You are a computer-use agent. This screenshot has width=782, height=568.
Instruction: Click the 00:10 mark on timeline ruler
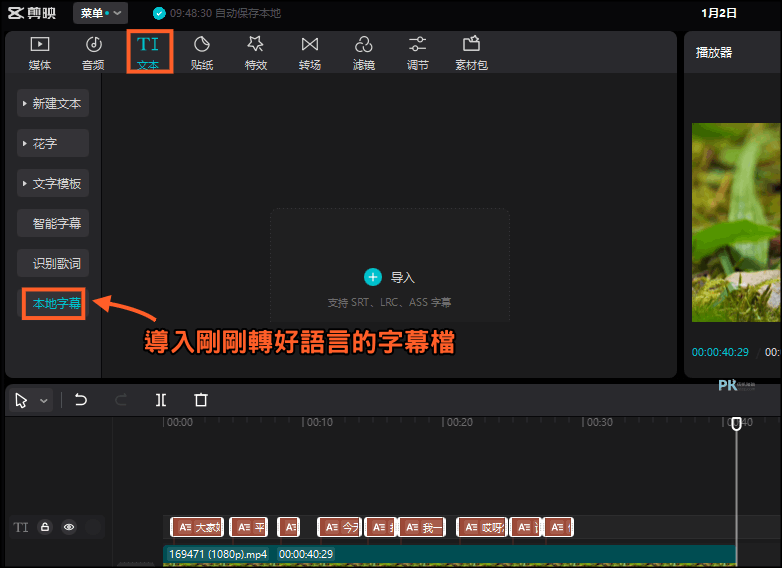click(x=319, y=422)
